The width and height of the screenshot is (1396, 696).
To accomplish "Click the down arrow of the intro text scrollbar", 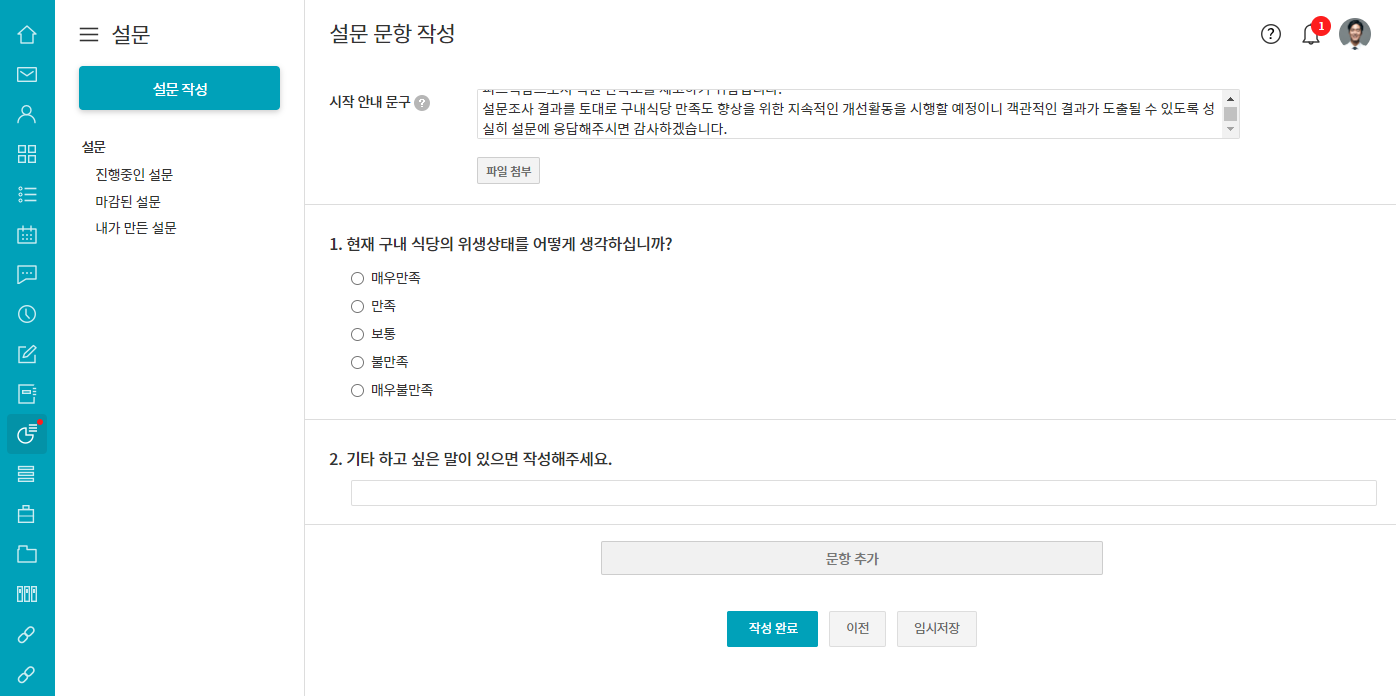I will point(1231,130).
